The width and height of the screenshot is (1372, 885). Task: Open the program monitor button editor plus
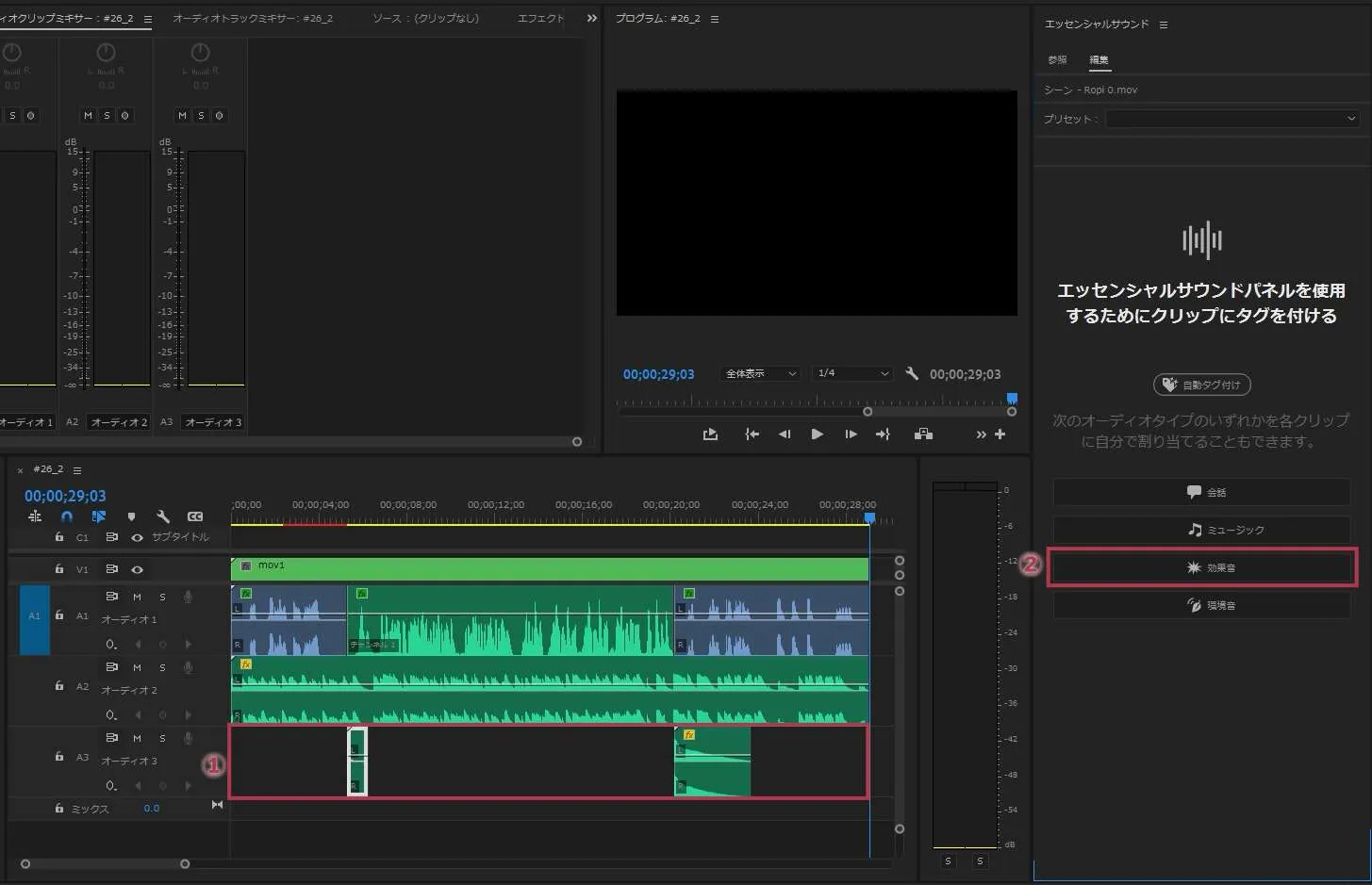[1000, 434]
